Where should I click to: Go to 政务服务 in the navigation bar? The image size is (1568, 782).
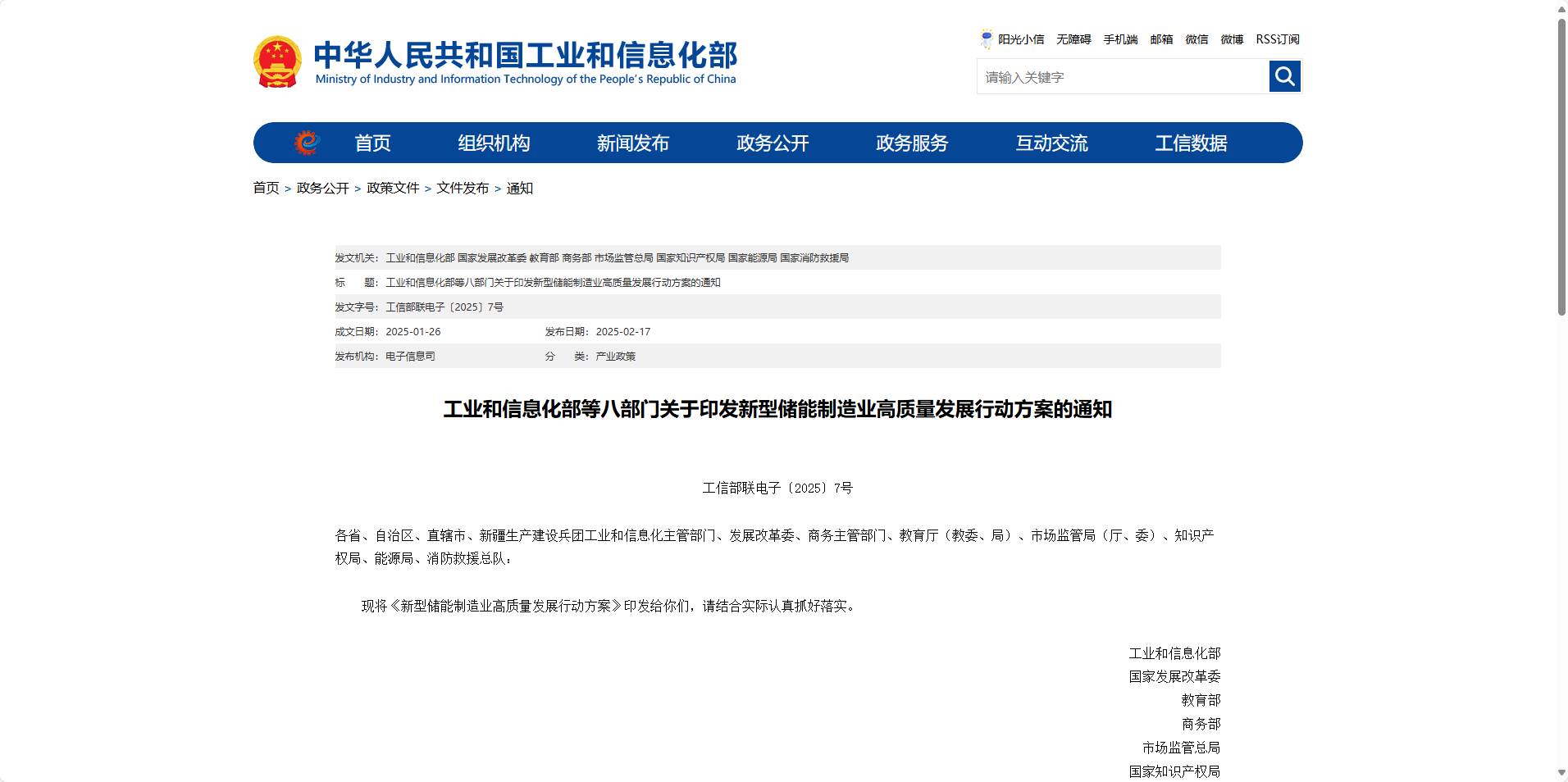tap(912, 143)
